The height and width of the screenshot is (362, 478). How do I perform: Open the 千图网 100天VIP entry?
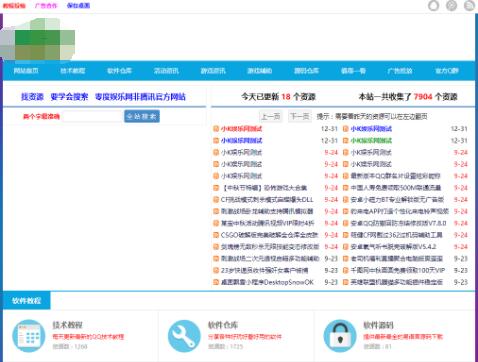398,270
